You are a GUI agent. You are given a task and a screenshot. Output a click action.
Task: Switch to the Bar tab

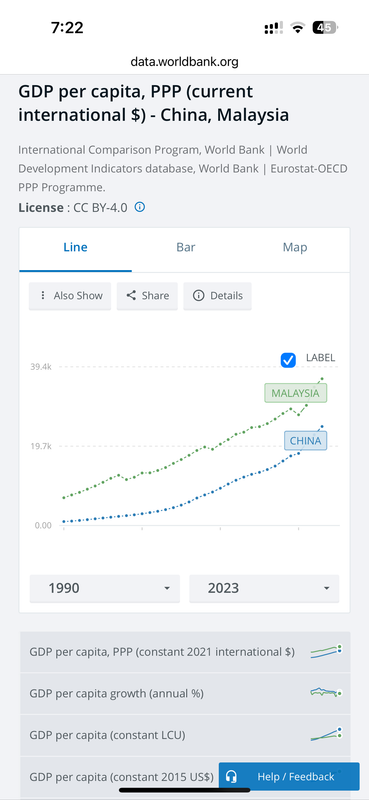(x=186, y=248)
